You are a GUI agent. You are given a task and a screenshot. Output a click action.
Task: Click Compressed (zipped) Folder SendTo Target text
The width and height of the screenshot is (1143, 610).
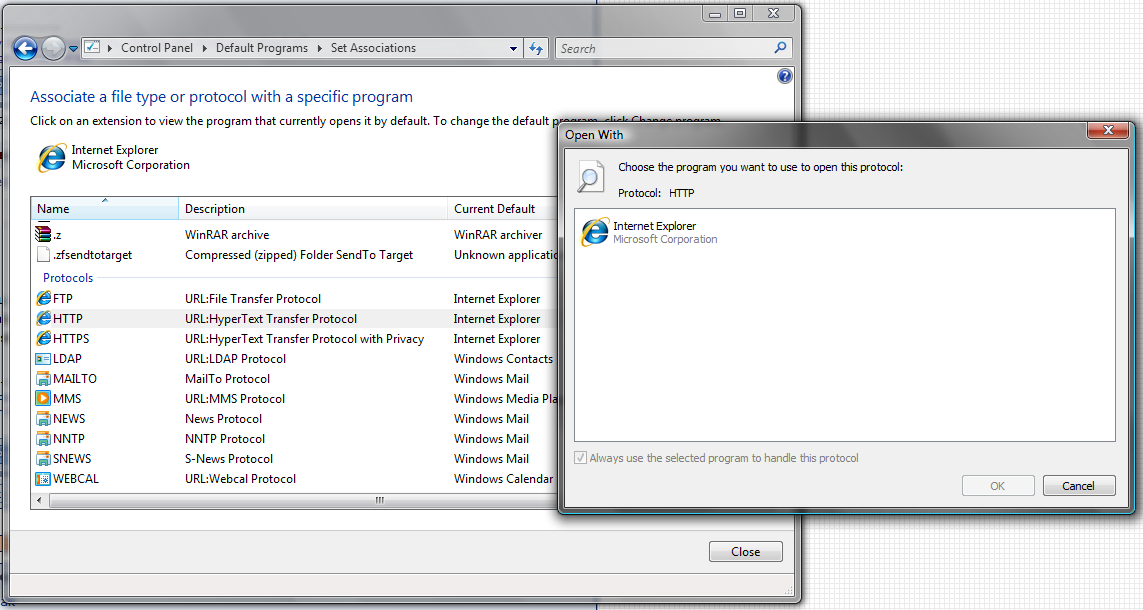[299, 255]
